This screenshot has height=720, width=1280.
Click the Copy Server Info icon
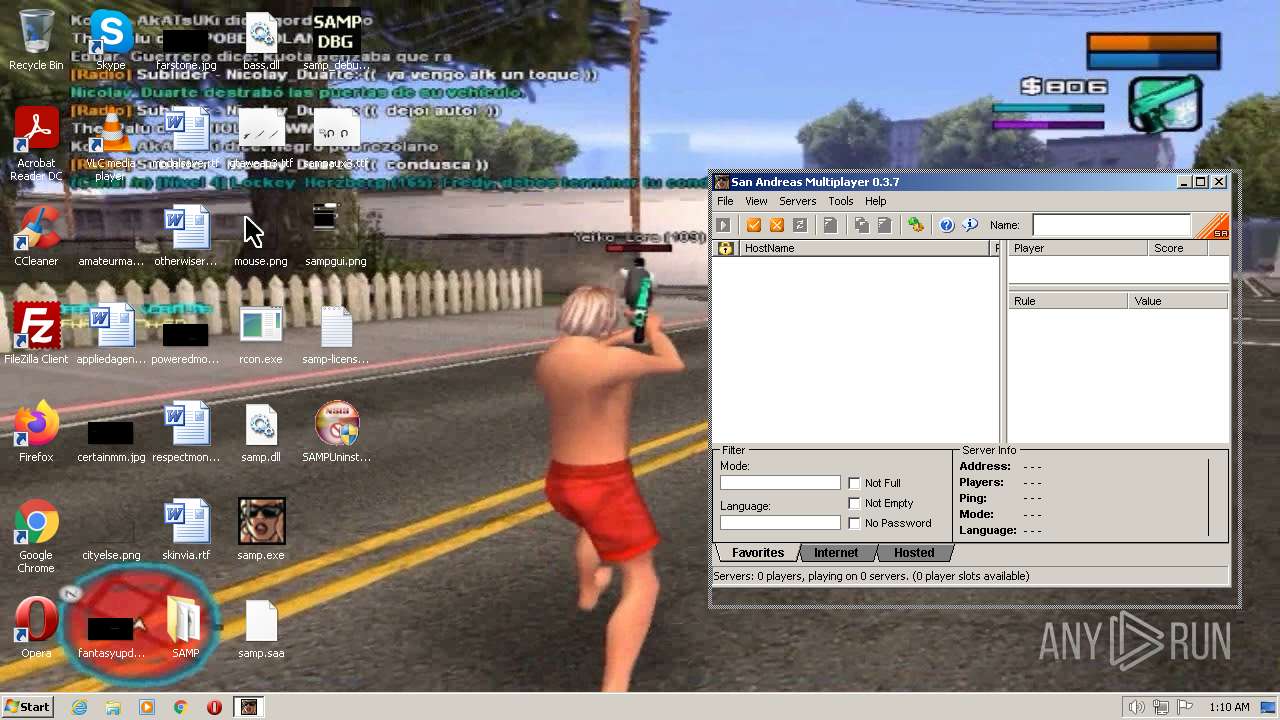point(861,225)
